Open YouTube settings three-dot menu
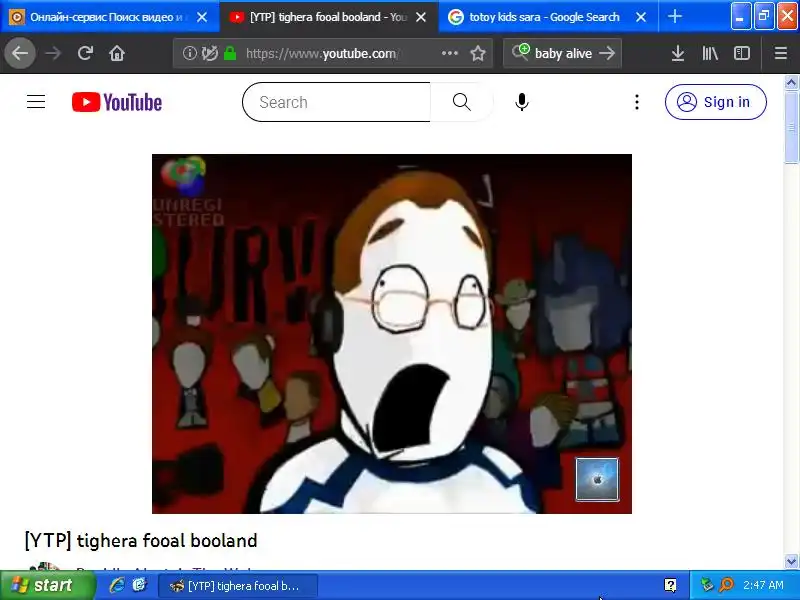This screenshot has width=800, height=600. point(637,102)
